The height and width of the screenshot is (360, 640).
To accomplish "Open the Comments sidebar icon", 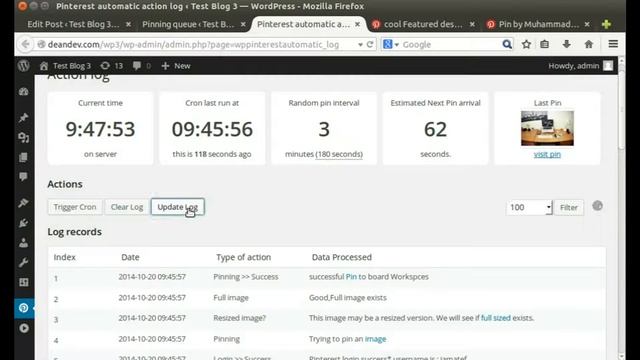I will 24,177.
